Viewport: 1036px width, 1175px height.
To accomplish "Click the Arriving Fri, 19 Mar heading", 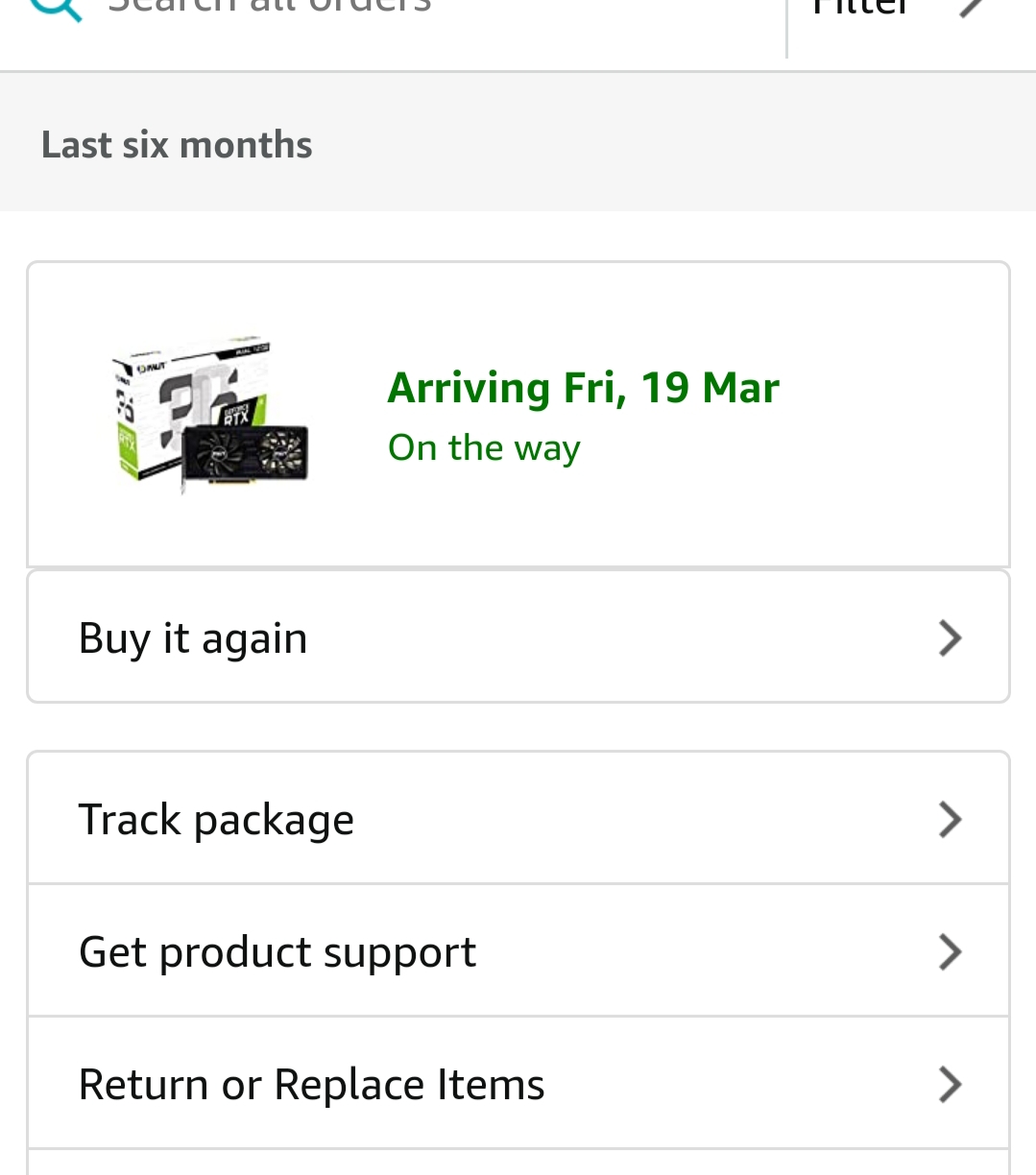I will click(x=583, y=388).
